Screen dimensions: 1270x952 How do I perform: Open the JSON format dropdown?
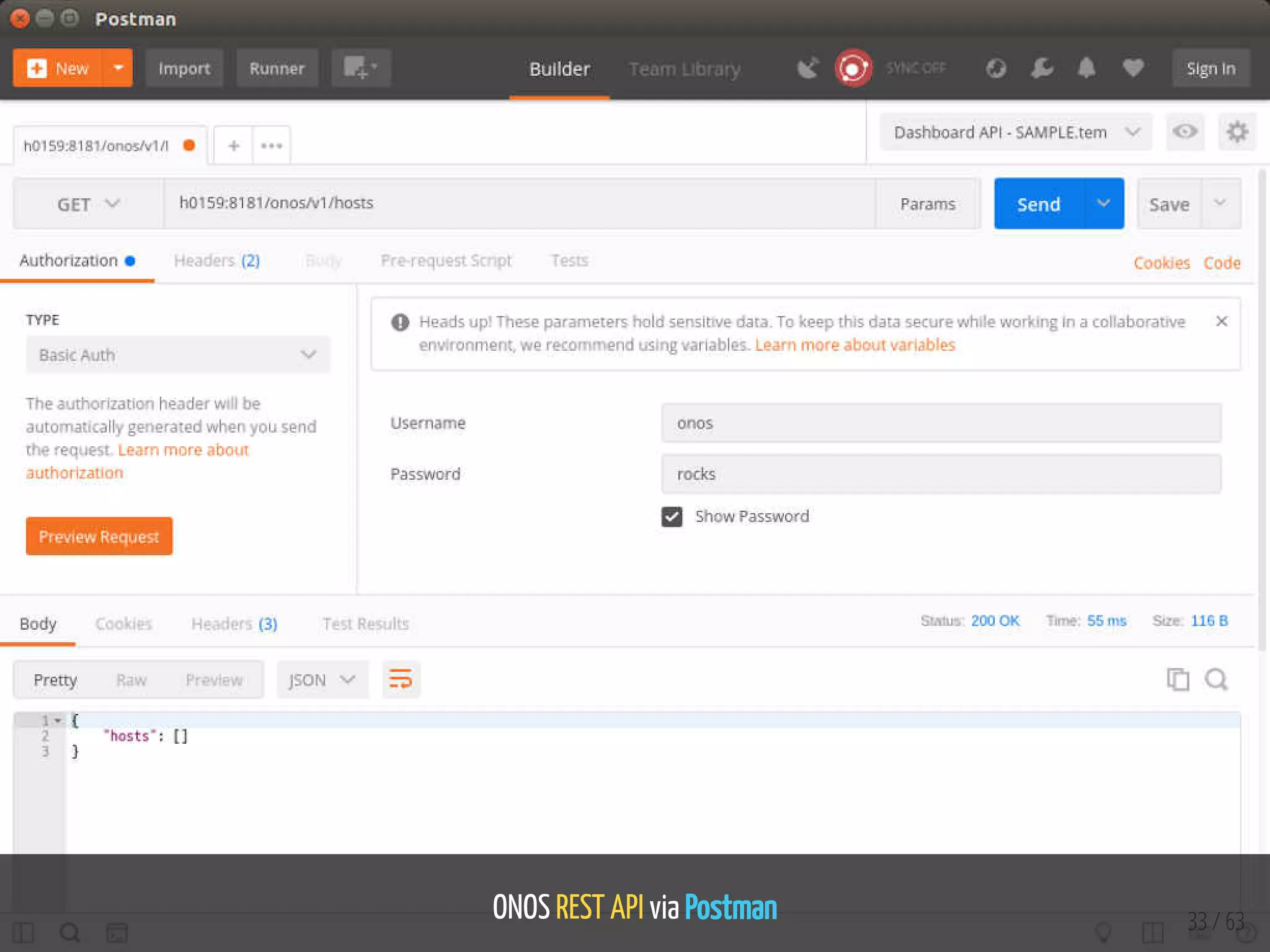(322, 680)
